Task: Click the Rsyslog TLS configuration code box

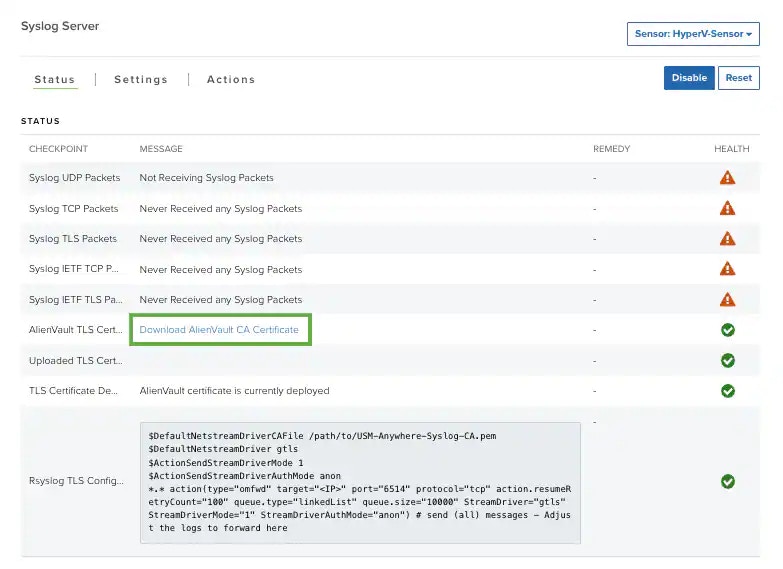Action: 360,483
